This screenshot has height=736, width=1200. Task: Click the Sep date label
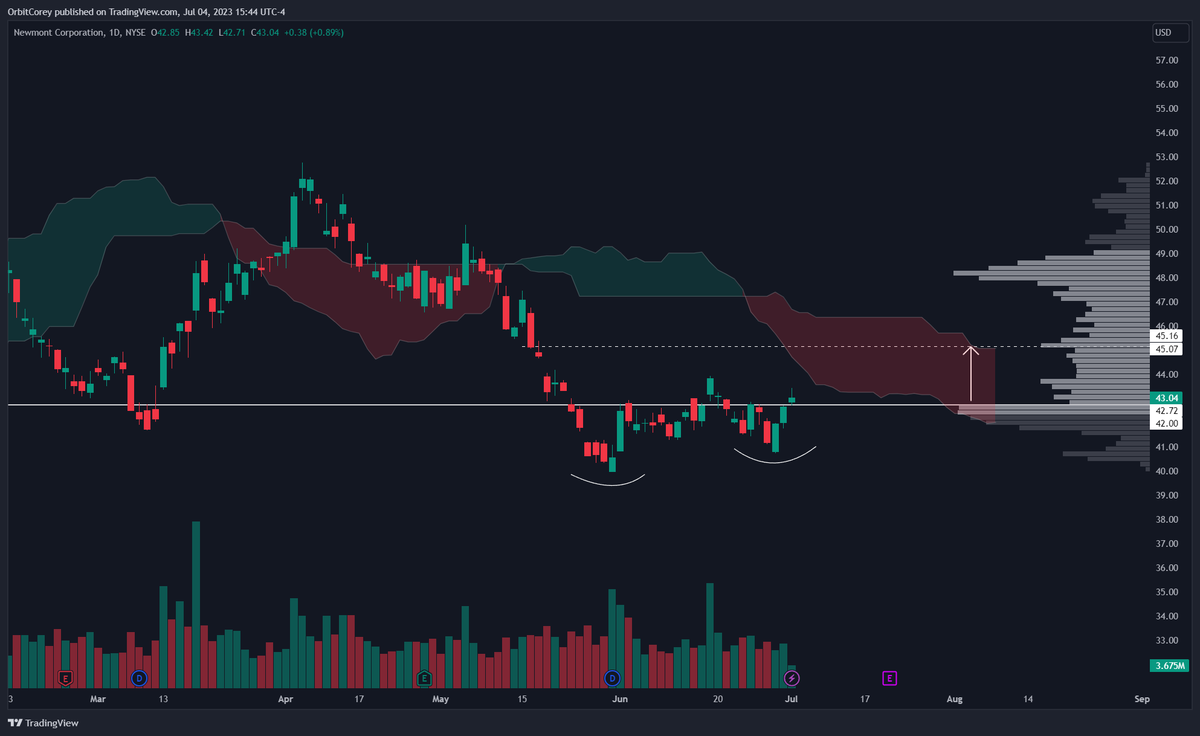[x=1143, y=700]
